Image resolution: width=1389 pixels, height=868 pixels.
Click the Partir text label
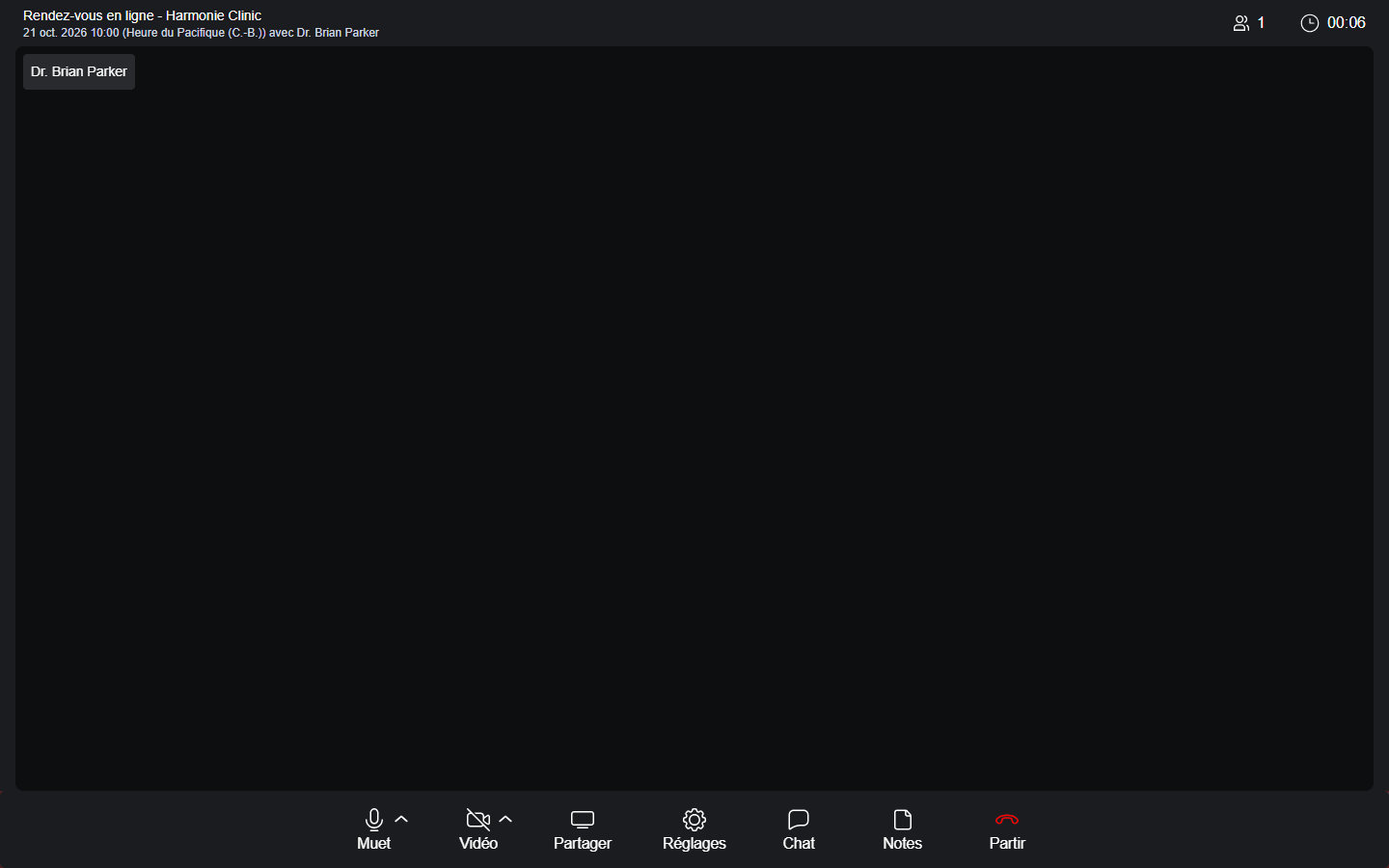[1007, 843]
